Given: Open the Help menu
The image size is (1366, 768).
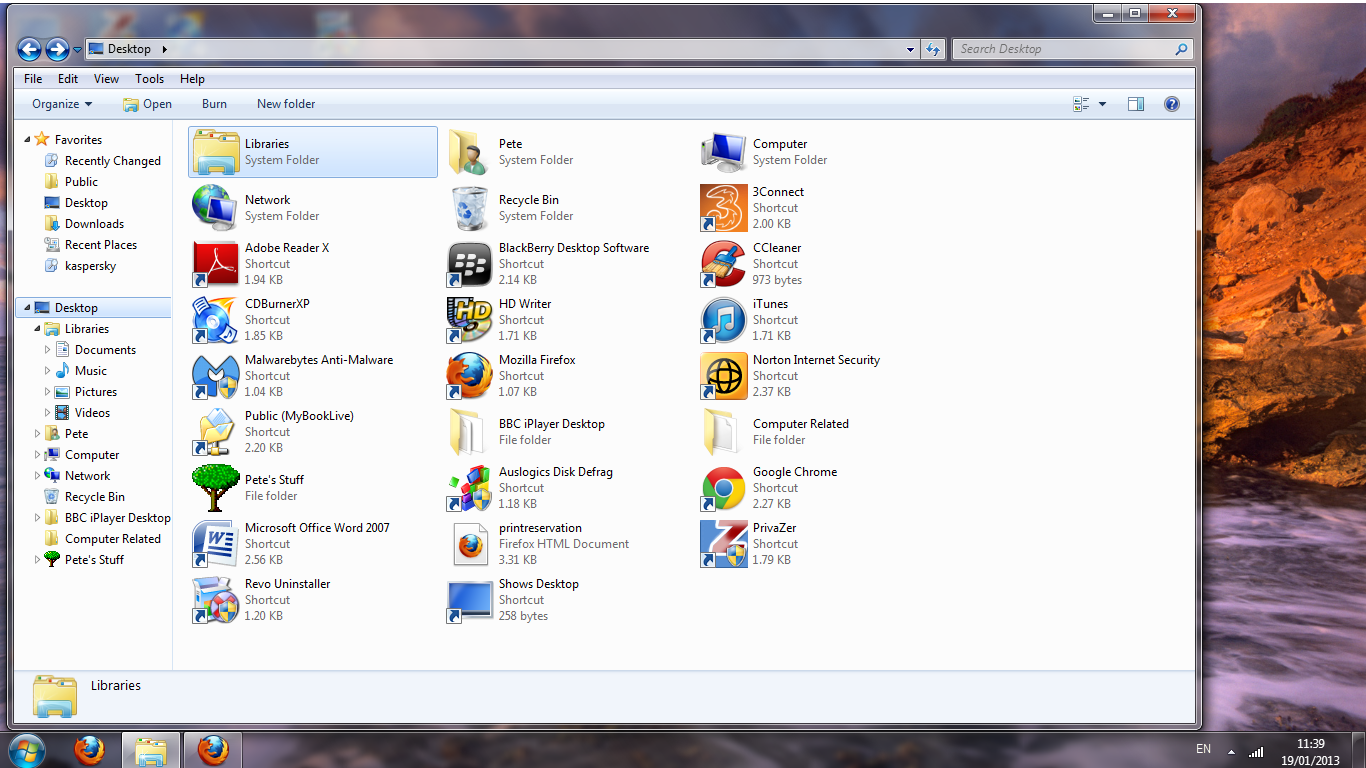Looking at the screenshot, I should pyautogui.click(x=192, y=79).
